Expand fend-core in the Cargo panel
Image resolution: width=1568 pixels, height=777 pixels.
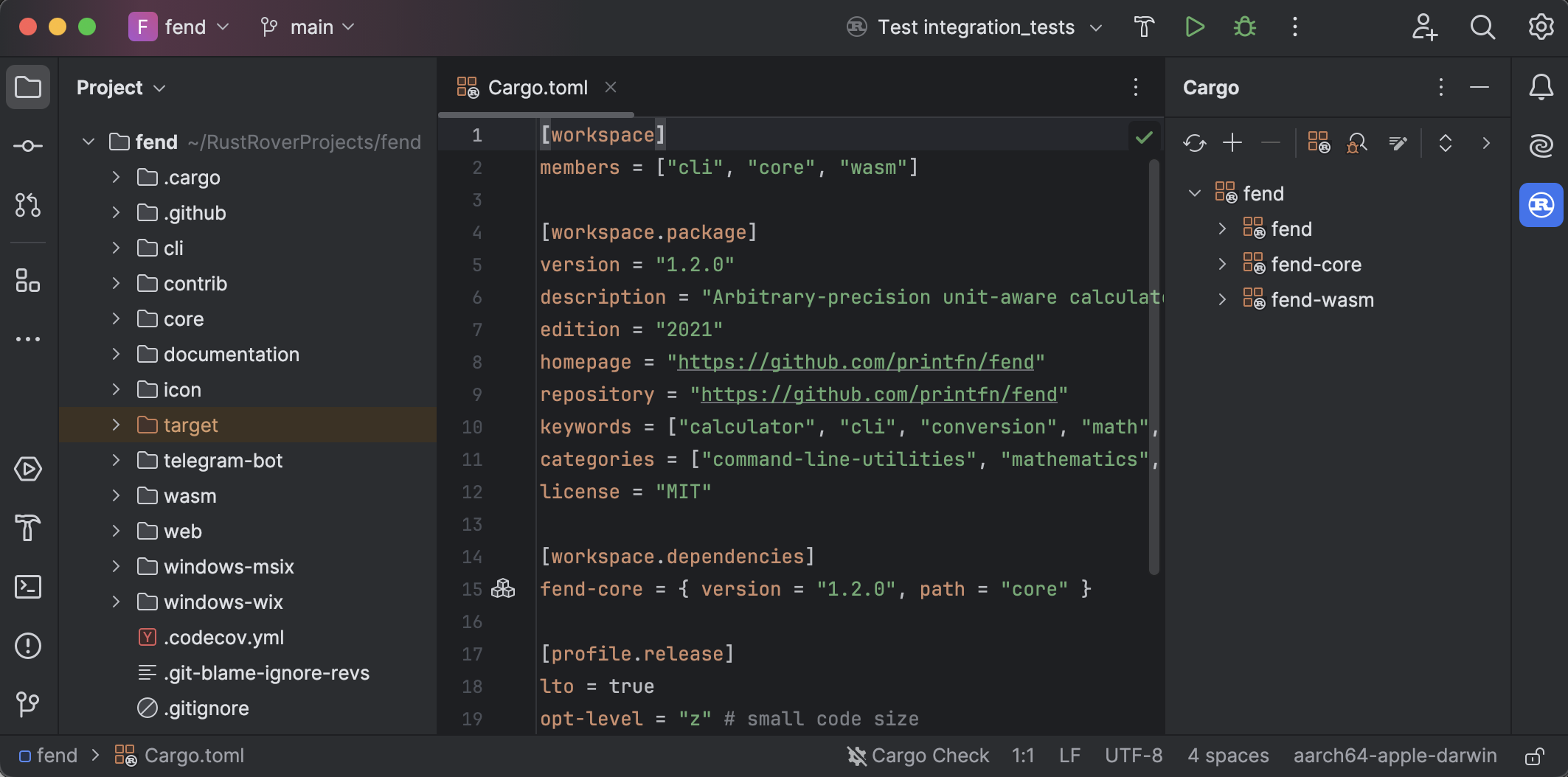click(1223, 264)
